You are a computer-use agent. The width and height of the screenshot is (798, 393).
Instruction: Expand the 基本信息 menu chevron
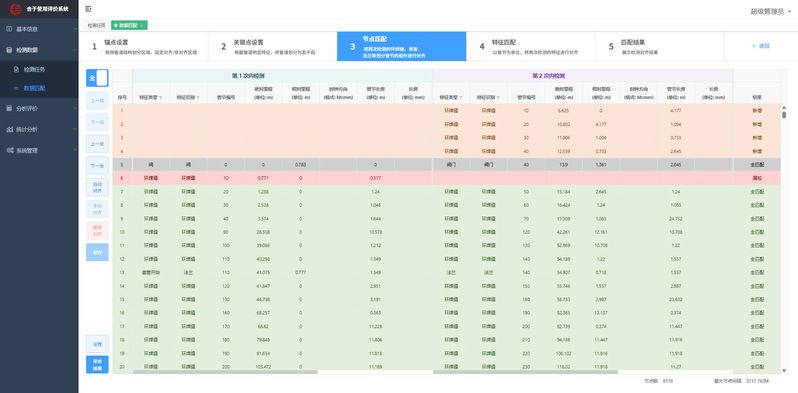[75, 29]
